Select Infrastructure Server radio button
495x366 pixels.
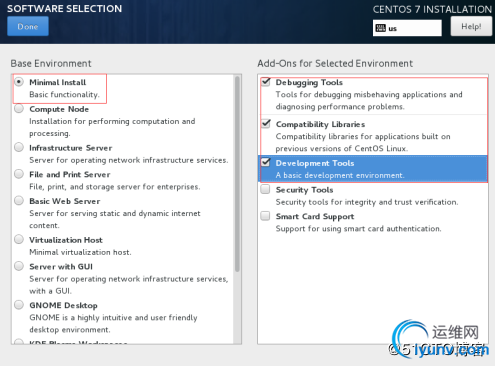click(x=19, y=147)
